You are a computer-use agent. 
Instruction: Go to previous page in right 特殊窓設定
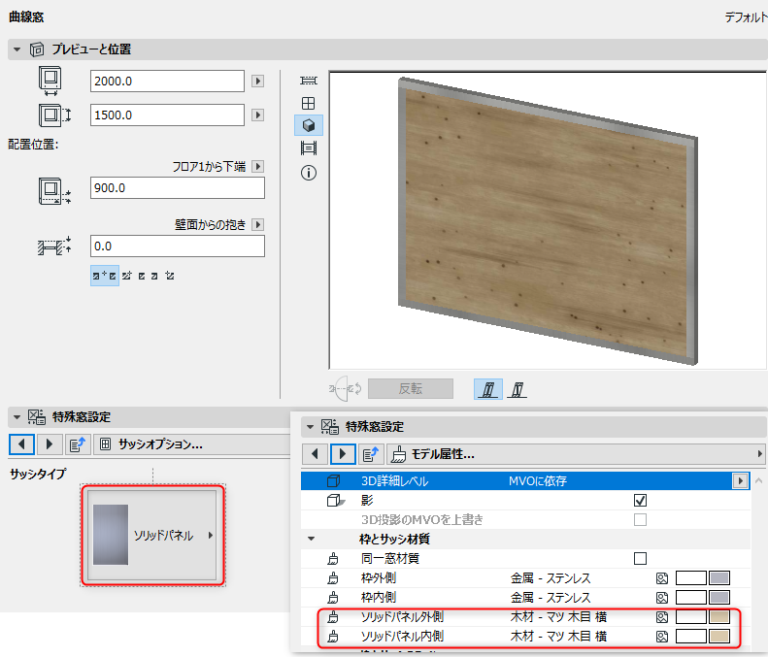[x=314, y=454]
